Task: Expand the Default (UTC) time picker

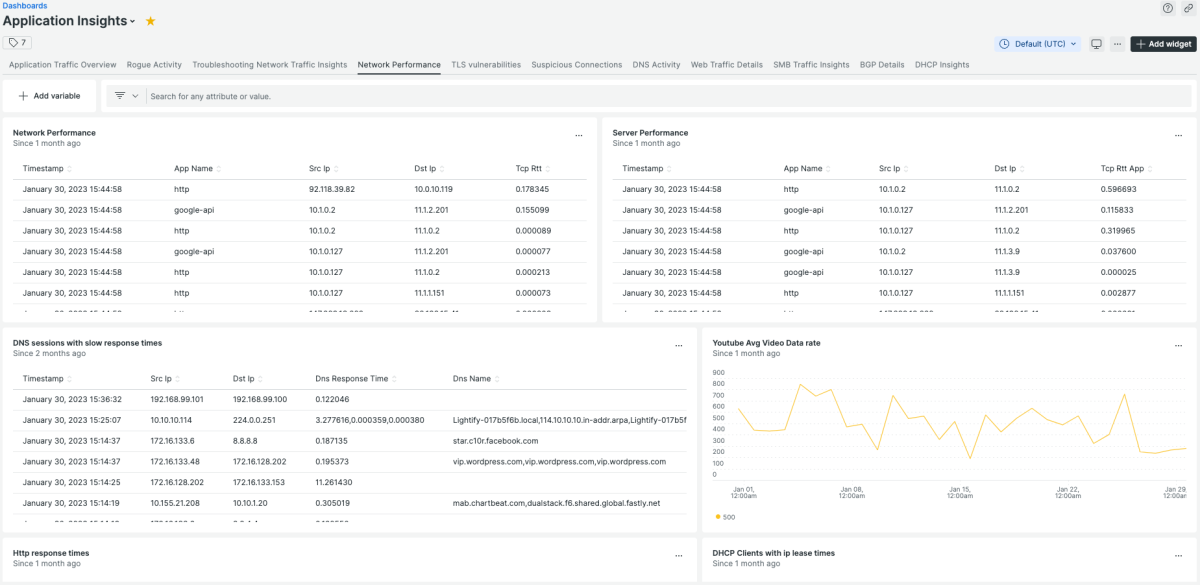Action: pos(1039,44)
